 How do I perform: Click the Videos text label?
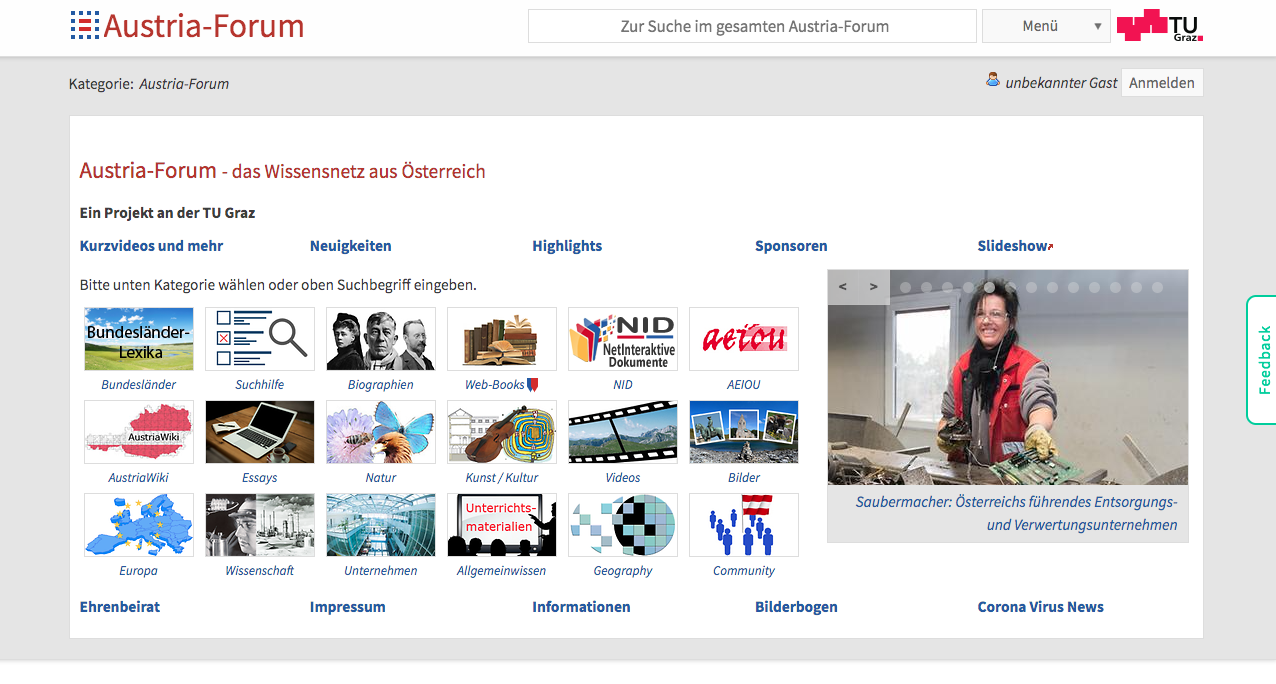[623, 478]
